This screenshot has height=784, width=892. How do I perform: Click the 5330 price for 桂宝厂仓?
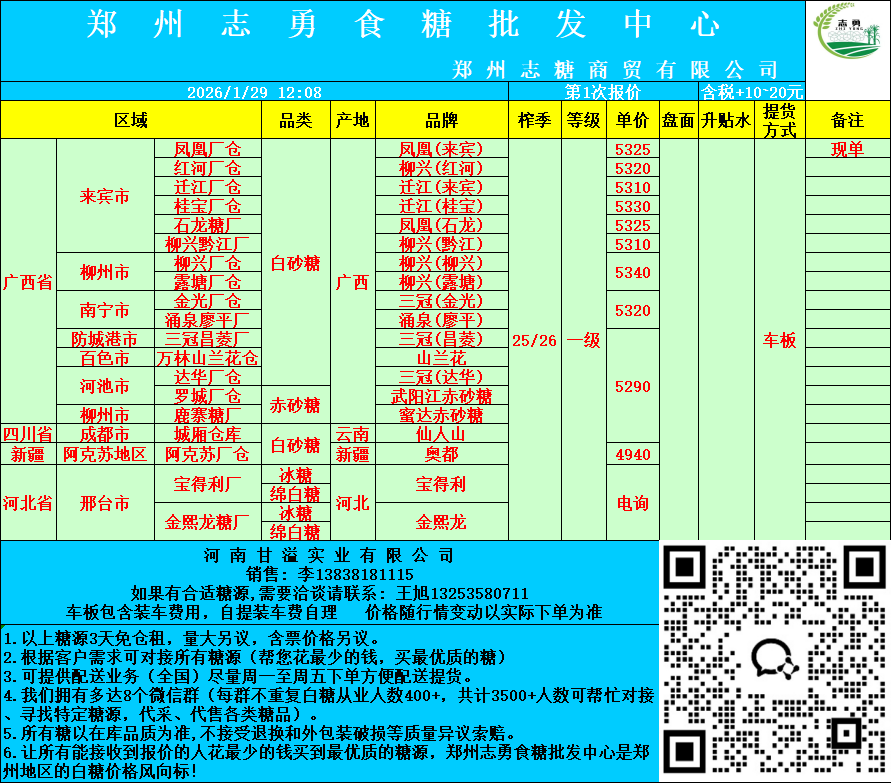(x=632, y=206)
